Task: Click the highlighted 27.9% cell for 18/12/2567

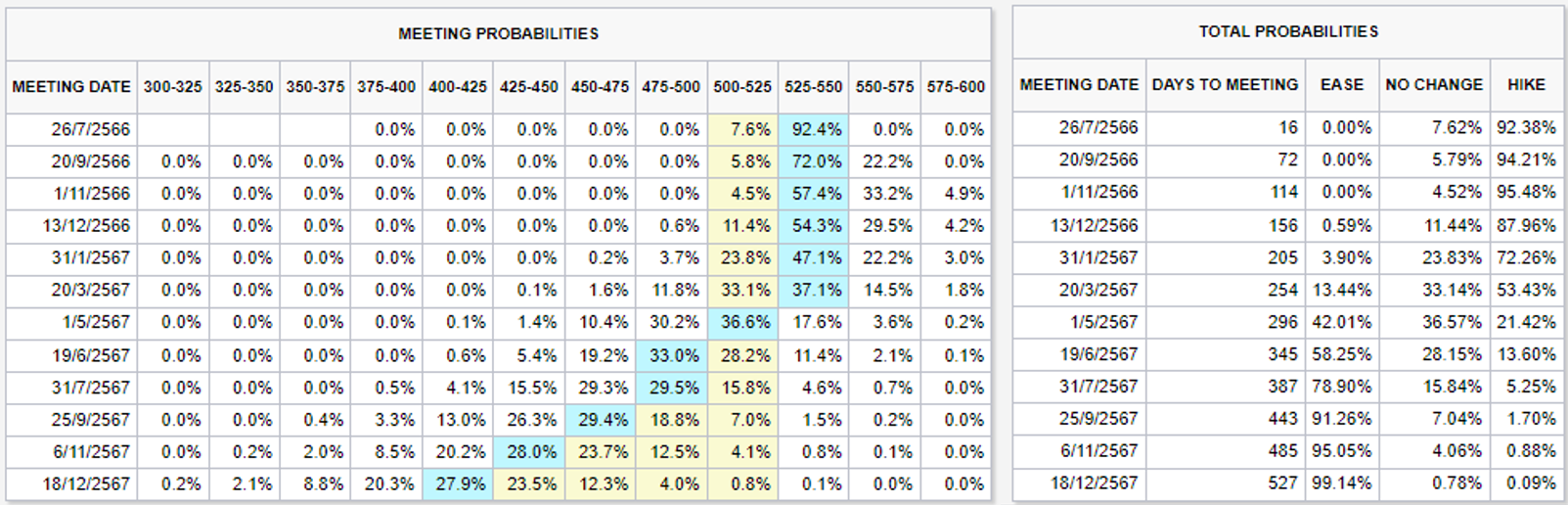Action: click(460, 483)
